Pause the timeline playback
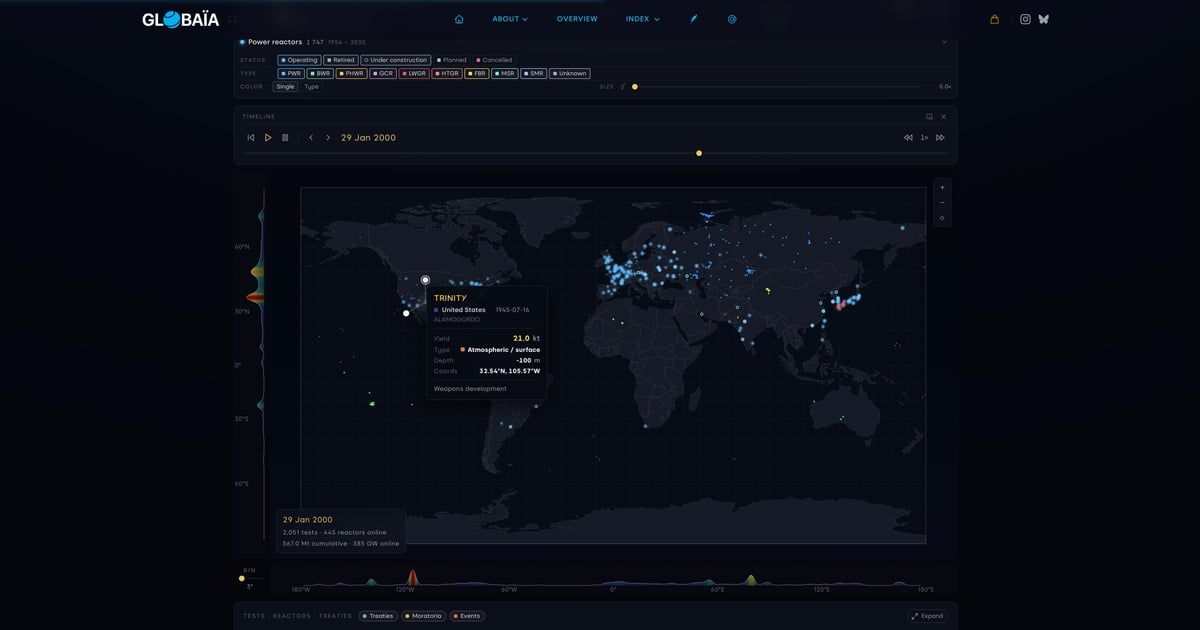The height and width of the screenshot is (630, 1200). (x=285, y=138)
